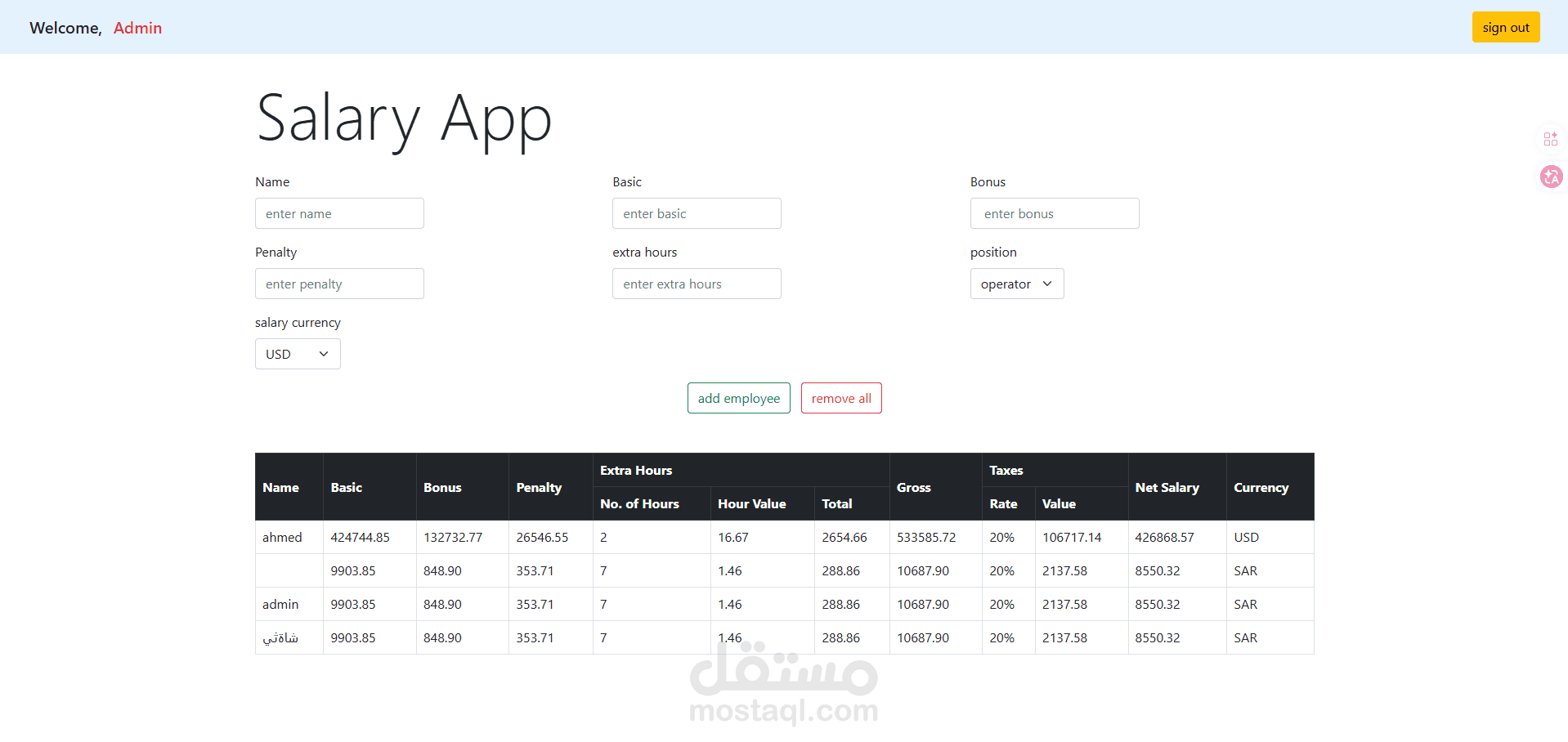Click the Admin username link

coord(137,28)
